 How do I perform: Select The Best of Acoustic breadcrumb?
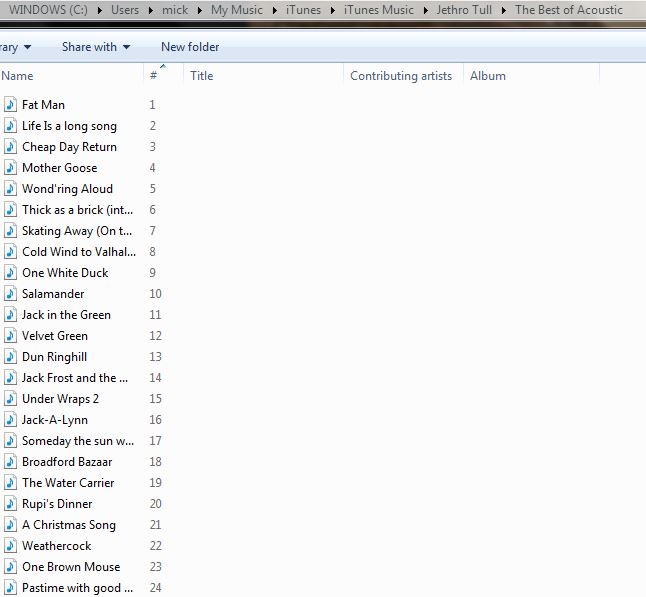click(x=569, y=10)
